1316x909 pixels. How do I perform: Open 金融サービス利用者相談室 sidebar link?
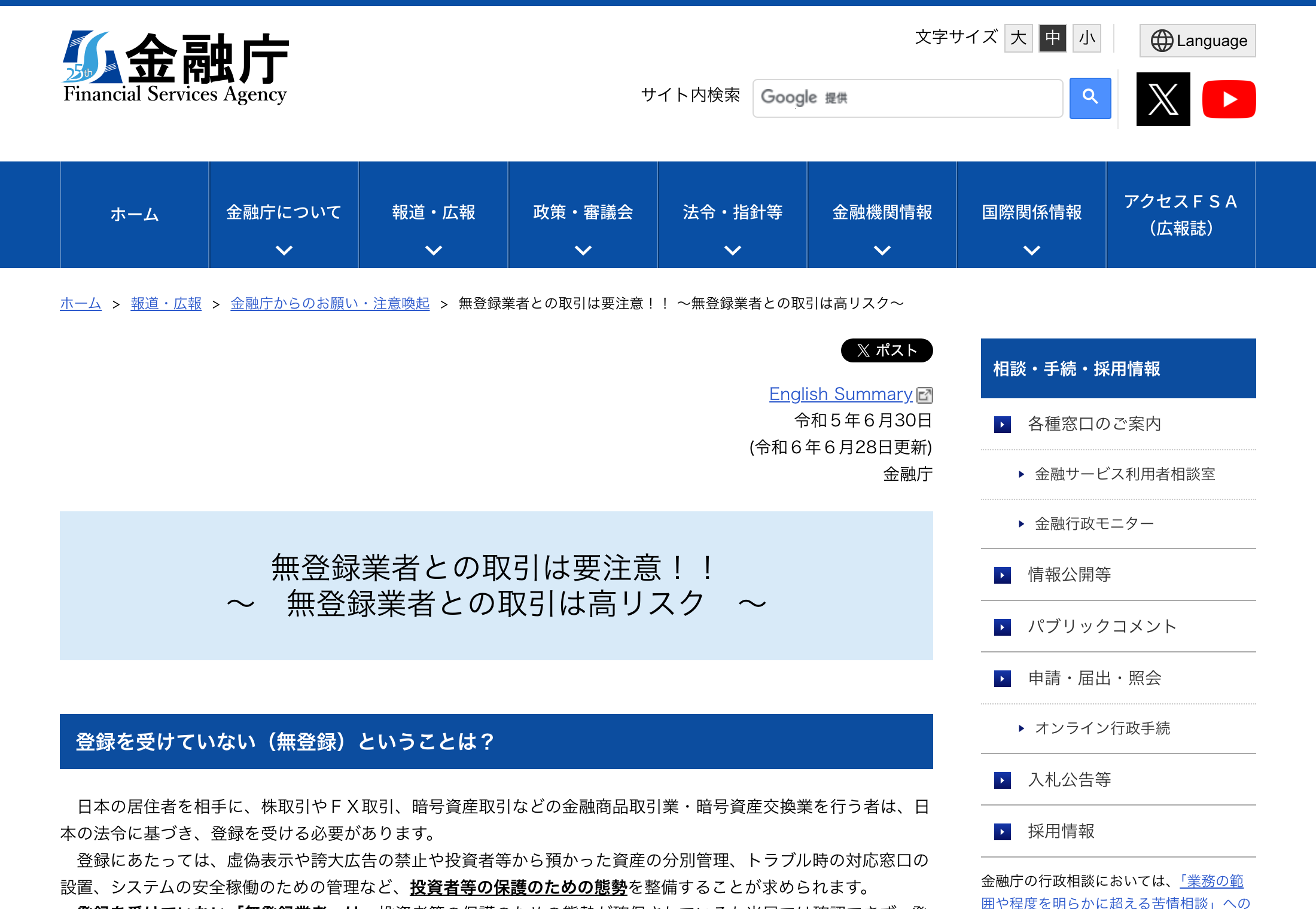[1125, 474]
